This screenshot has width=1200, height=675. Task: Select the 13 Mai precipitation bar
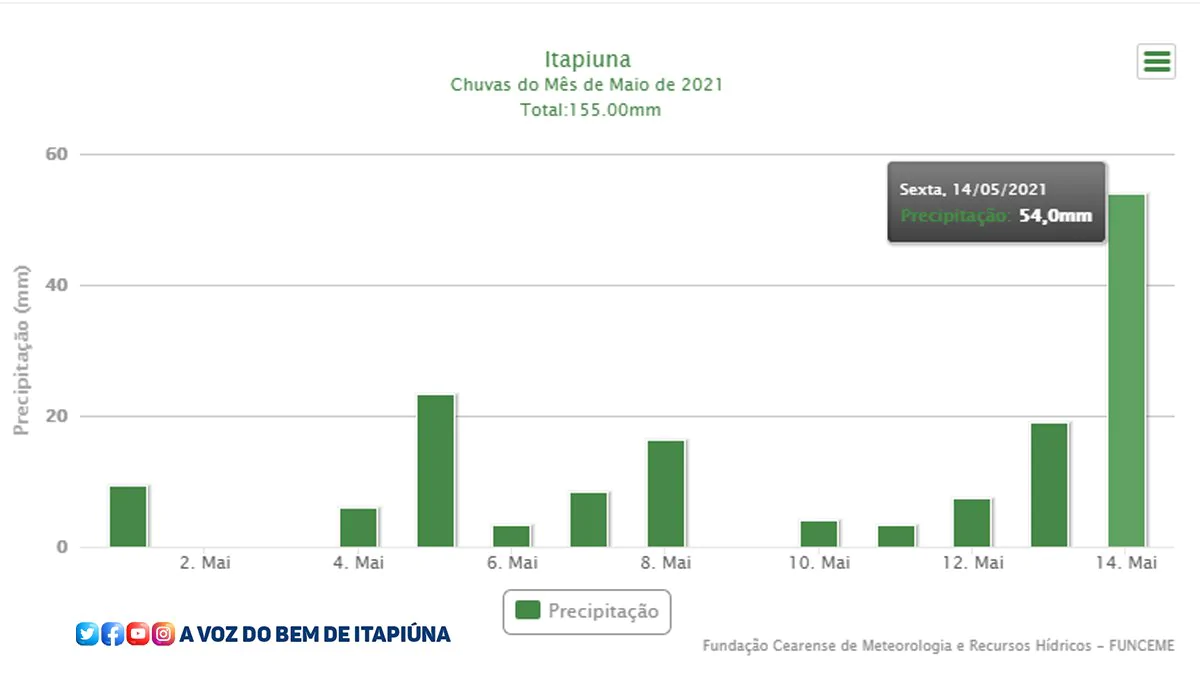(1049, 485)
